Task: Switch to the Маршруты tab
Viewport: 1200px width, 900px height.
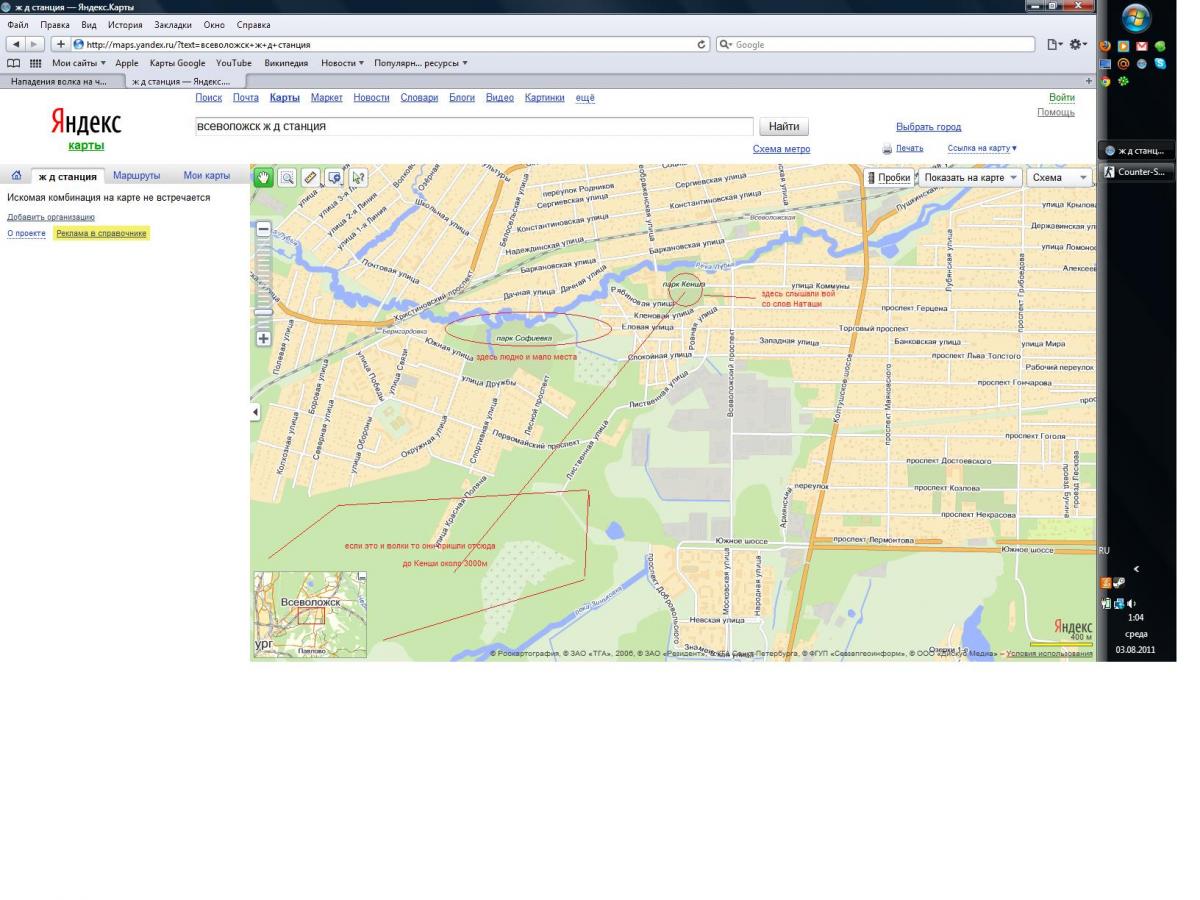Action: [136, 176]
